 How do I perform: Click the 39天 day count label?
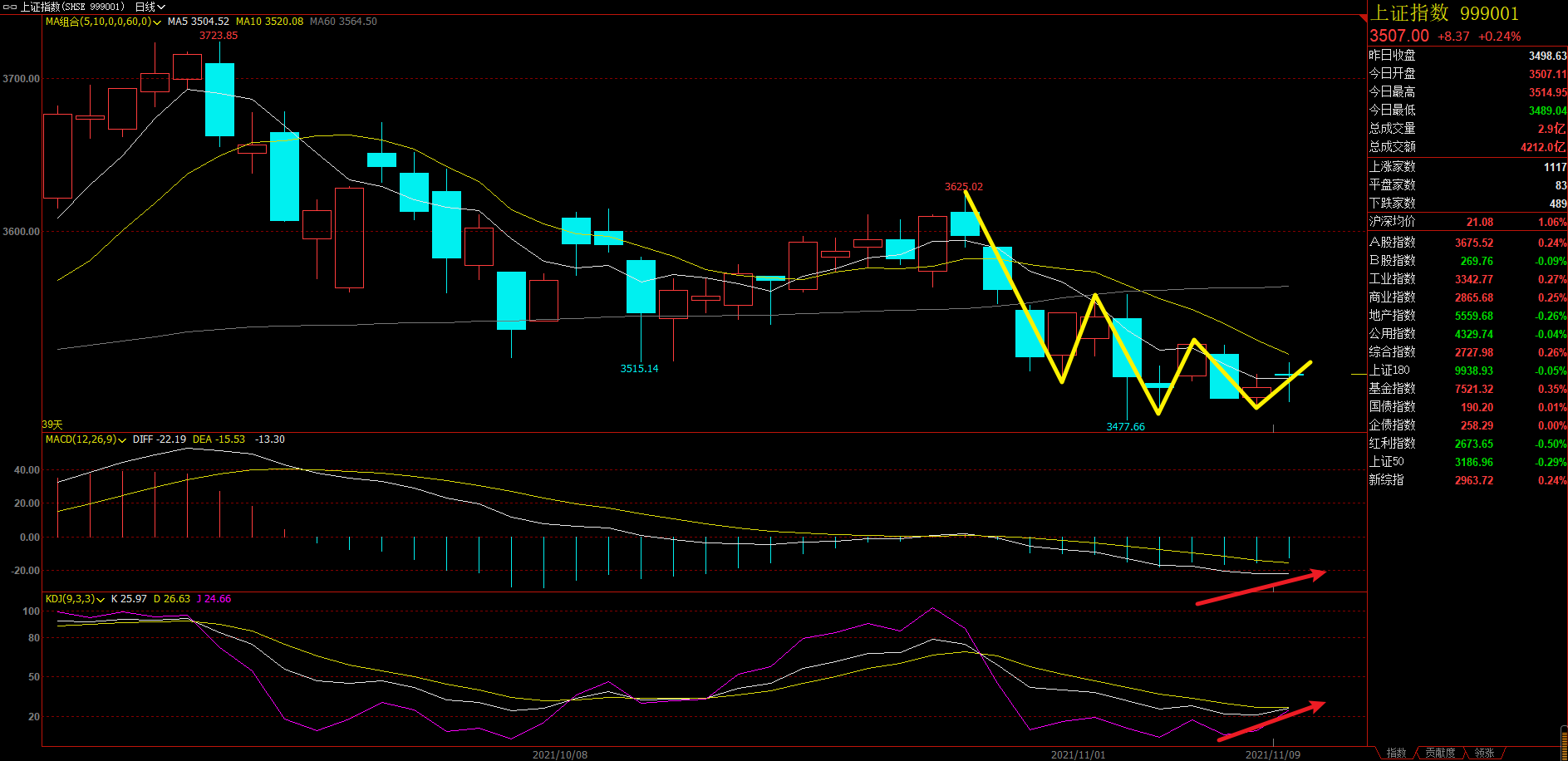point(52,425)
